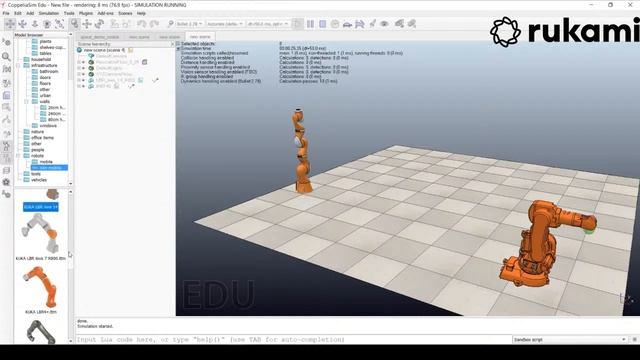Open the video recorder icon
This screenshot has height=360, width=640.
tap(7, 182)
